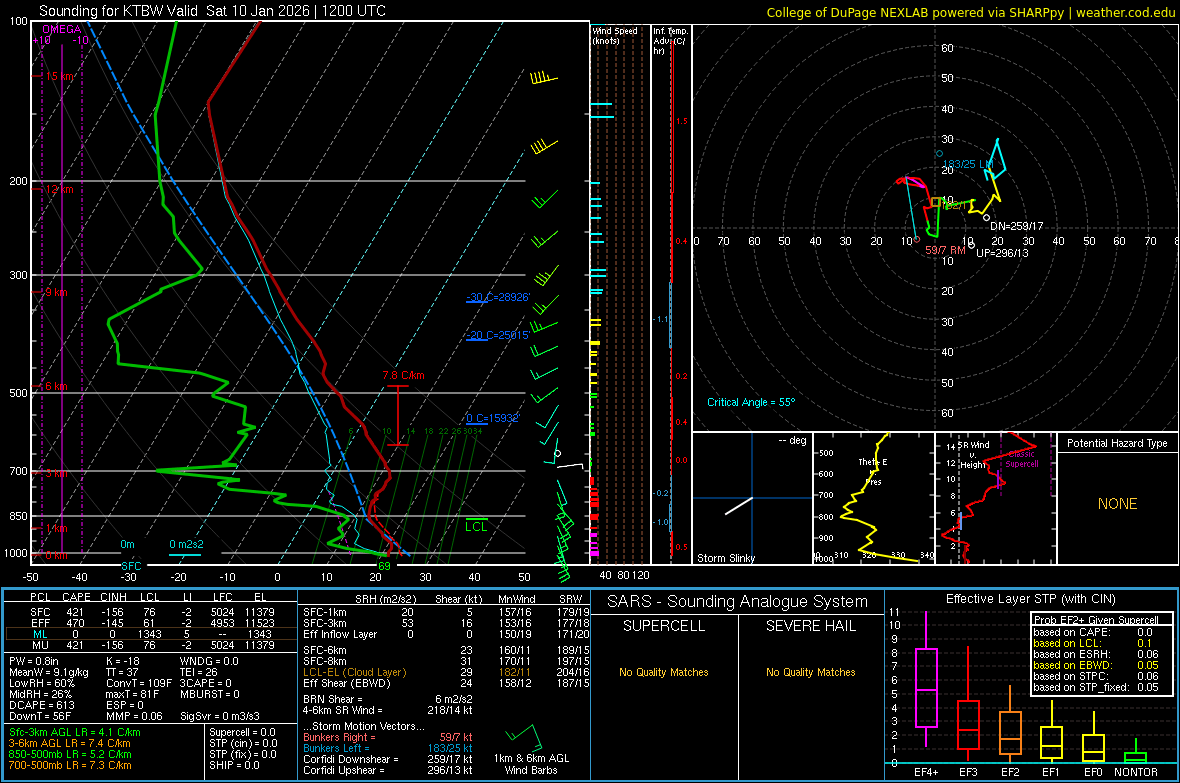The image size is (1180, 783).
Task: Click the 'ConvT = 109F' value
Action: click(x=139, y=683)
